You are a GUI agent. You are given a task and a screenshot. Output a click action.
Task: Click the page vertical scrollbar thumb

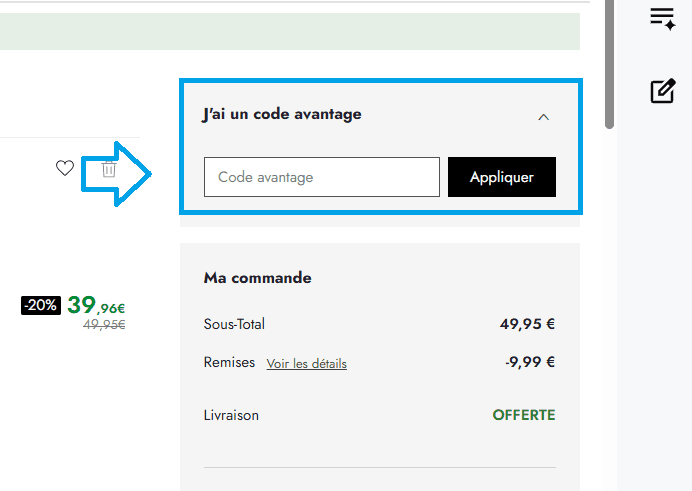coord(609,64)
